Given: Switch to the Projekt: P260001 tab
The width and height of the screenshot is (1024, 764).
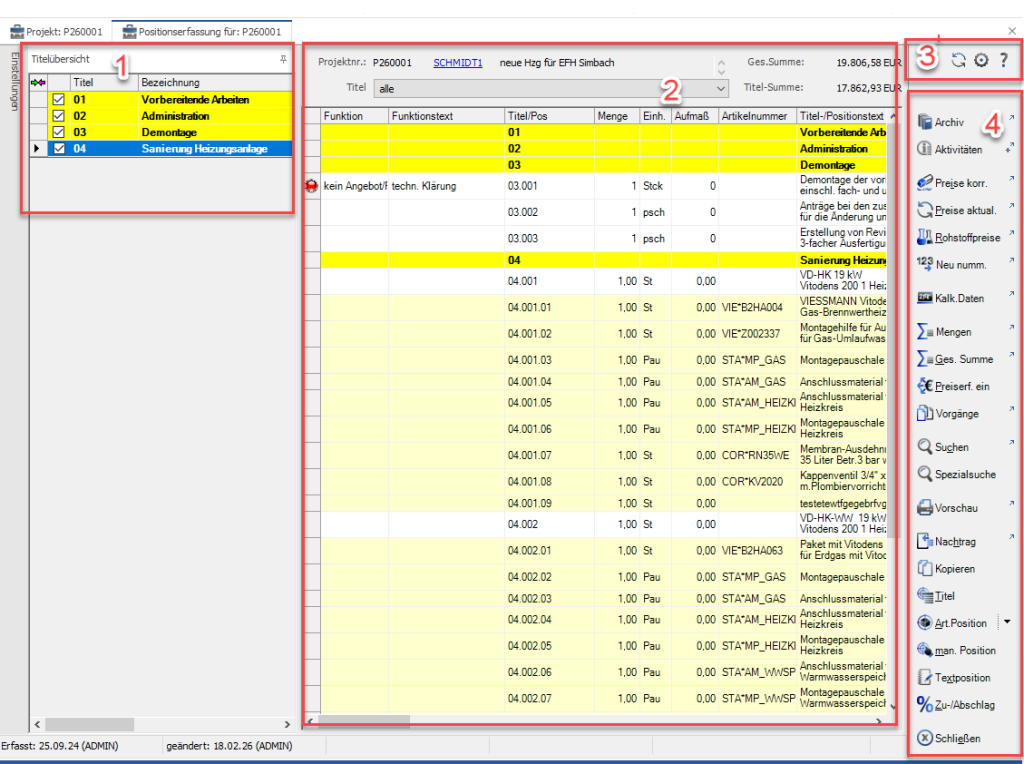Looking at the screenshot, I should click(56, 32).
